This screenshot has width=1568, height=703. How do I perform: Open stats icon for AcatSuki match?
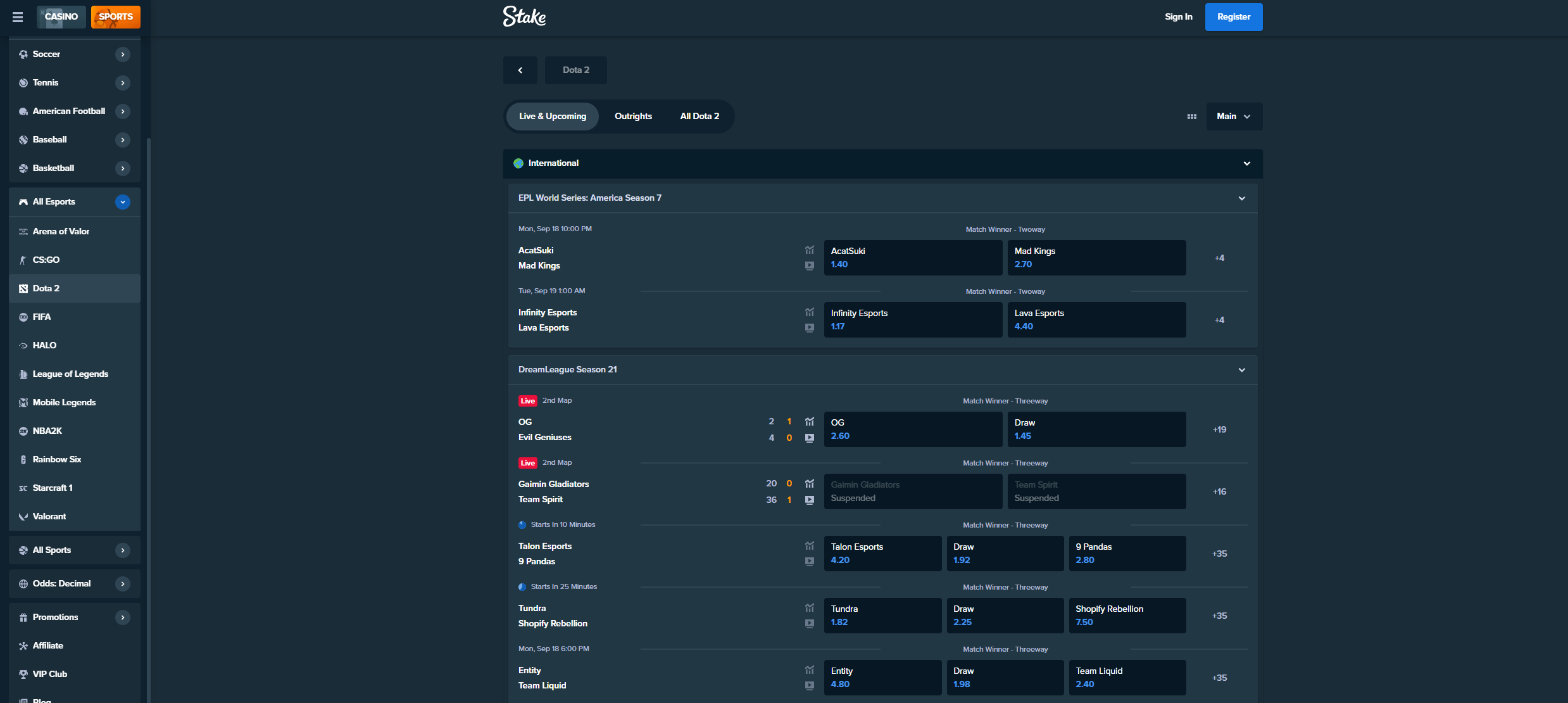810,250
